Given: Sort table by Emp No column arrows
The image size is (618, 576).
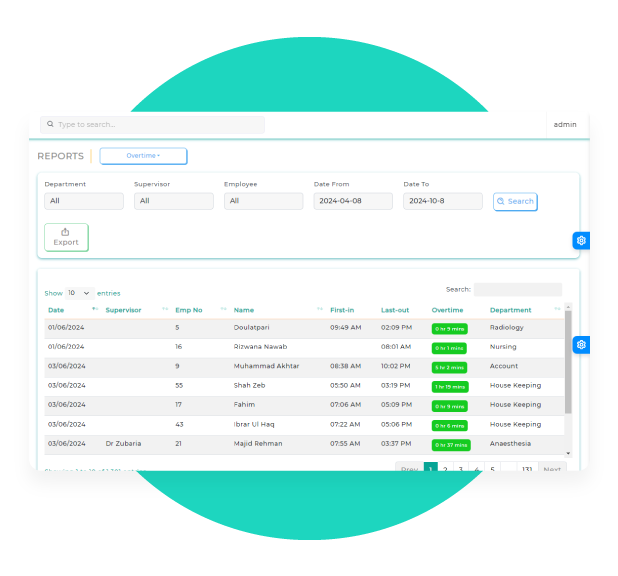Looking at the screenshot, I should [223, 310].
